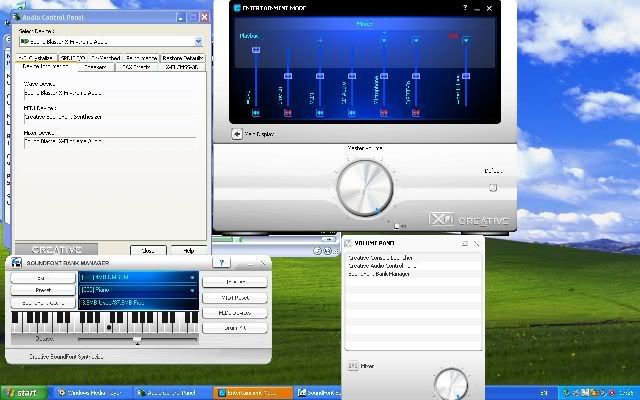Click Audio Control Panel taskbar button
640x400 pixels.
171,393
